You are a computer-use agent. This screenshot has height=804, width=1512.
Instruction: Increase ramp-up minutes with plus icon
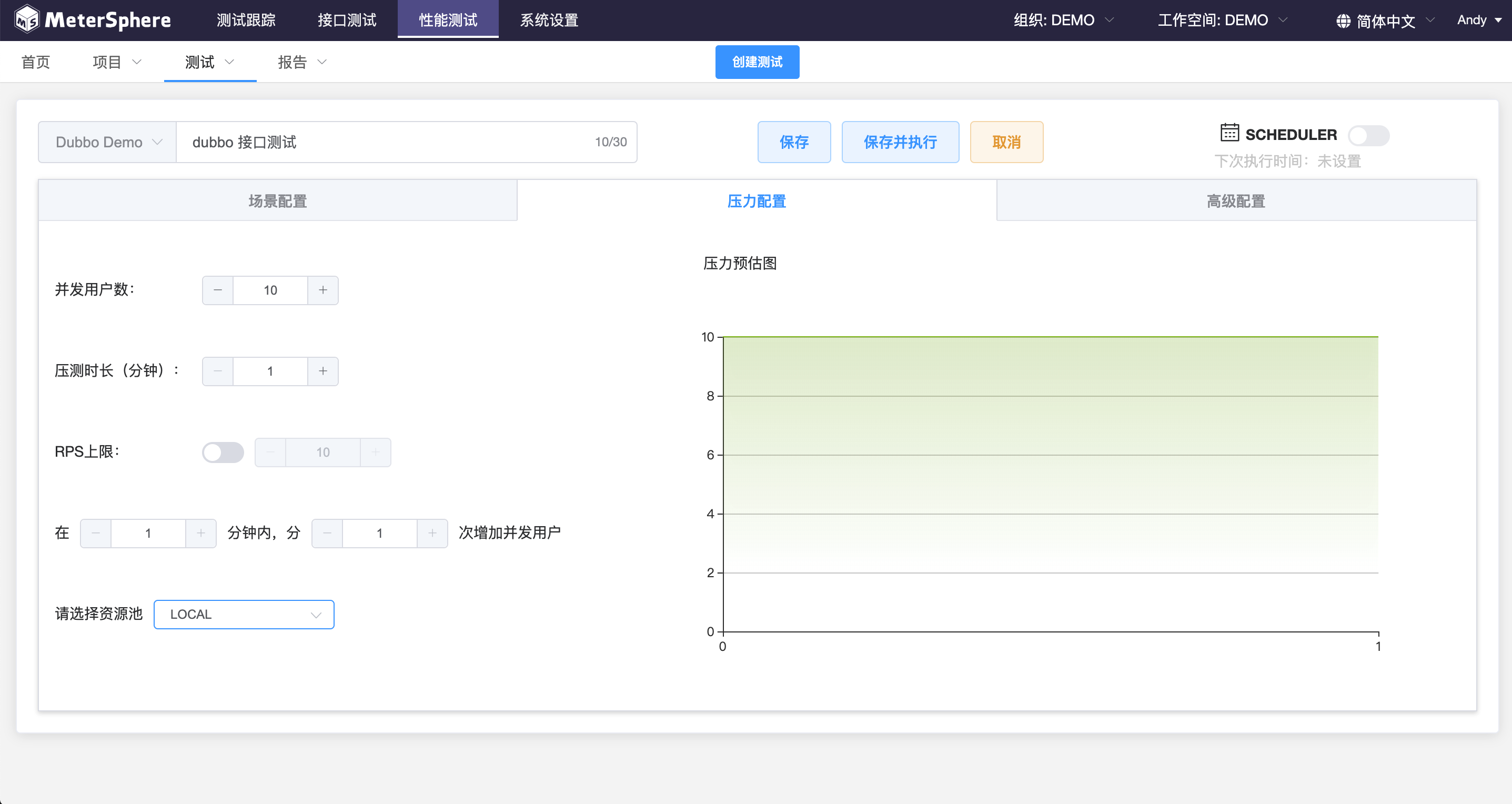[201, 533]
